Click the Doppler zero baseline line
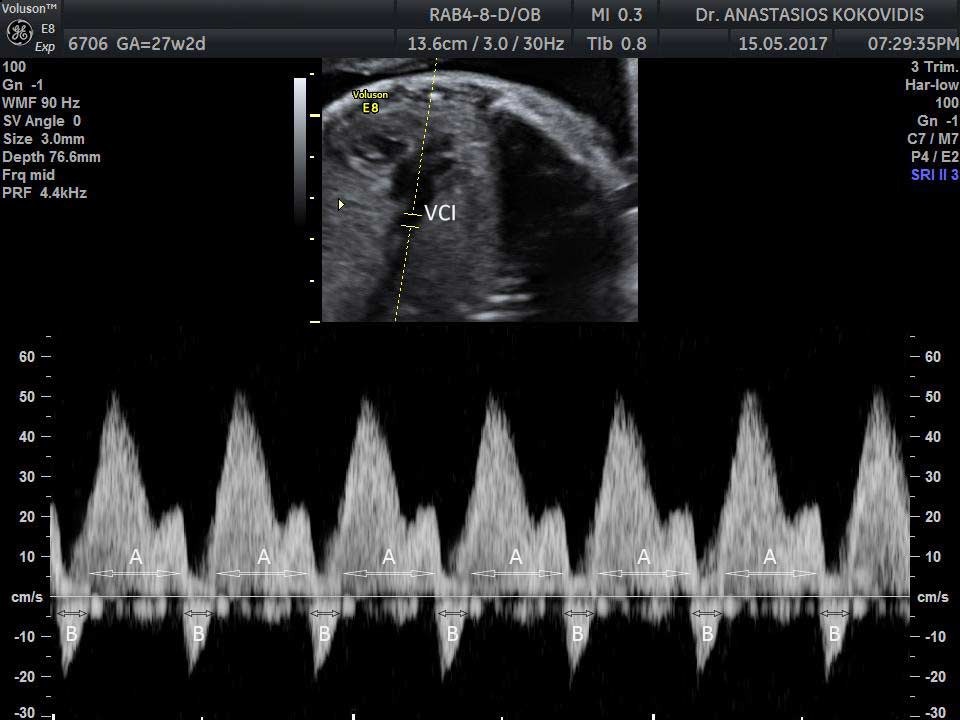 pos(479,596)
